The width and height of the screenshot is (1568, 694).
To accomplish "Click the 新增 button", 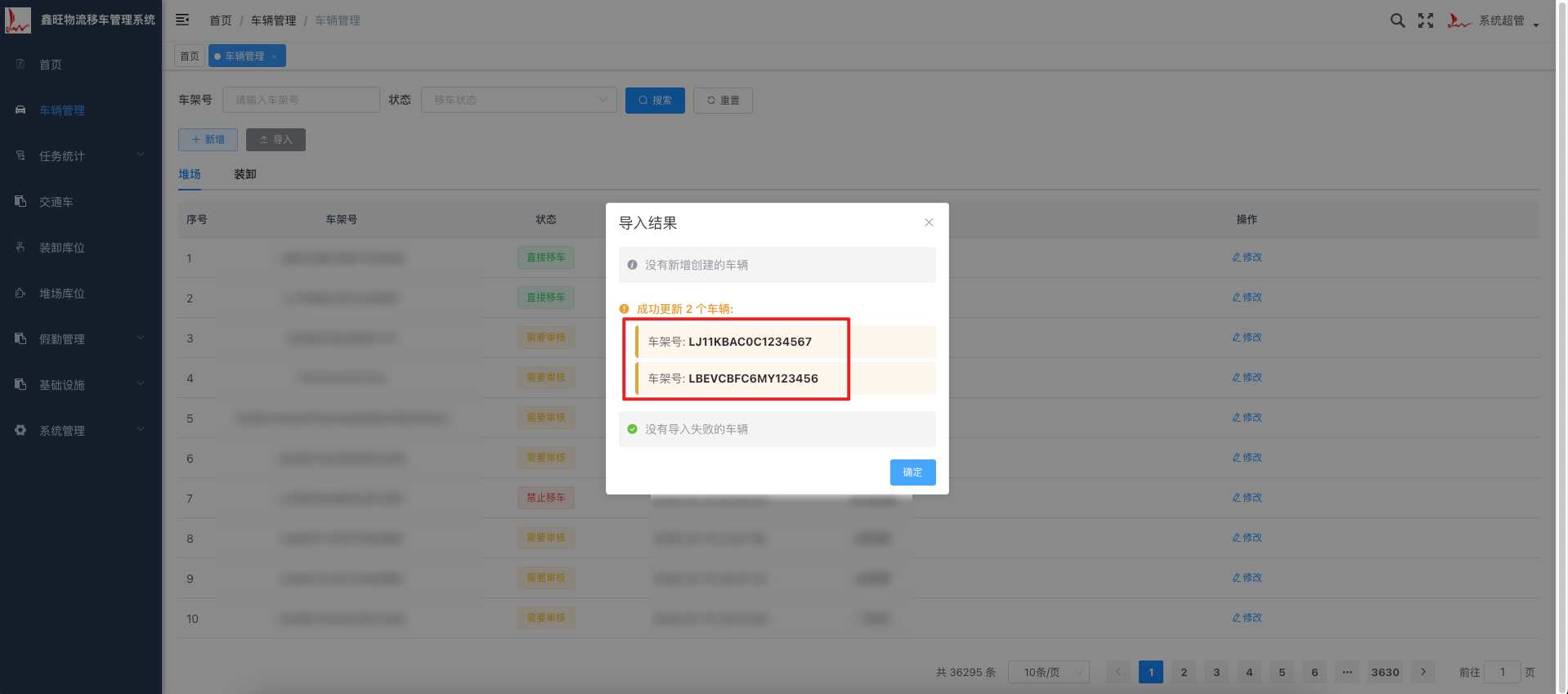I will (208, 140).
